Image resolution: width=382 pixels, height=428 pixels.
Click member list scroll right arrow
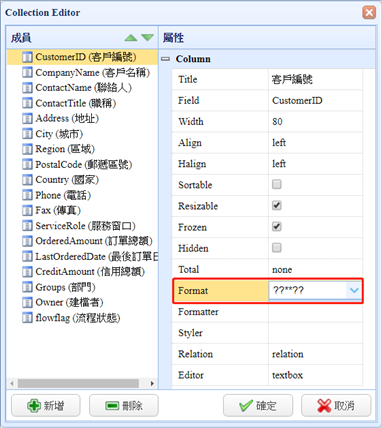coord(152,383)
